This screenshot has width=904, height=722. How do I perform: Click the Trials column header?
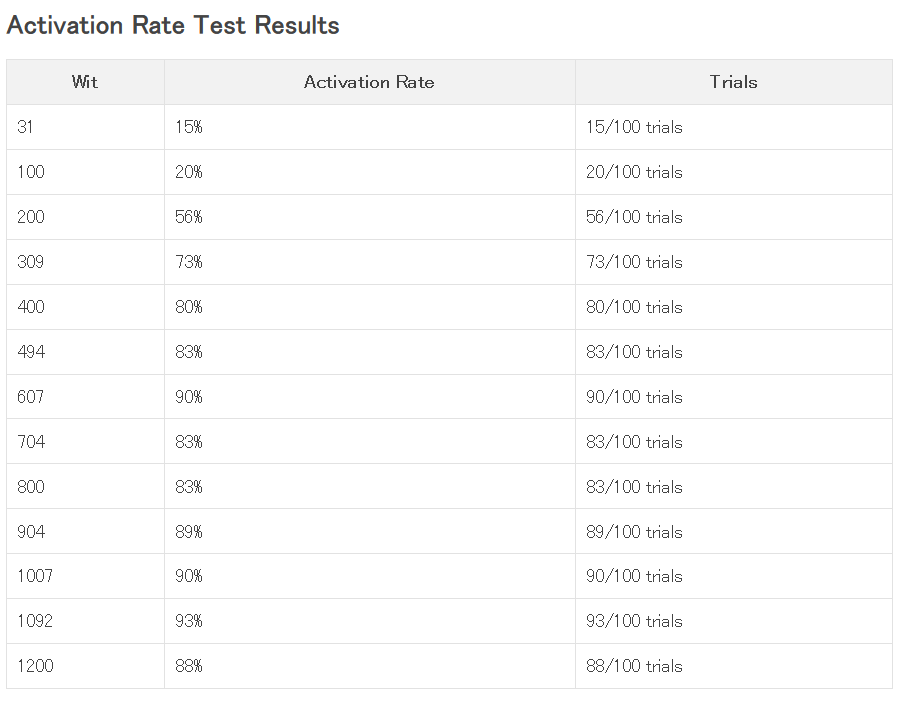point(734,82)
